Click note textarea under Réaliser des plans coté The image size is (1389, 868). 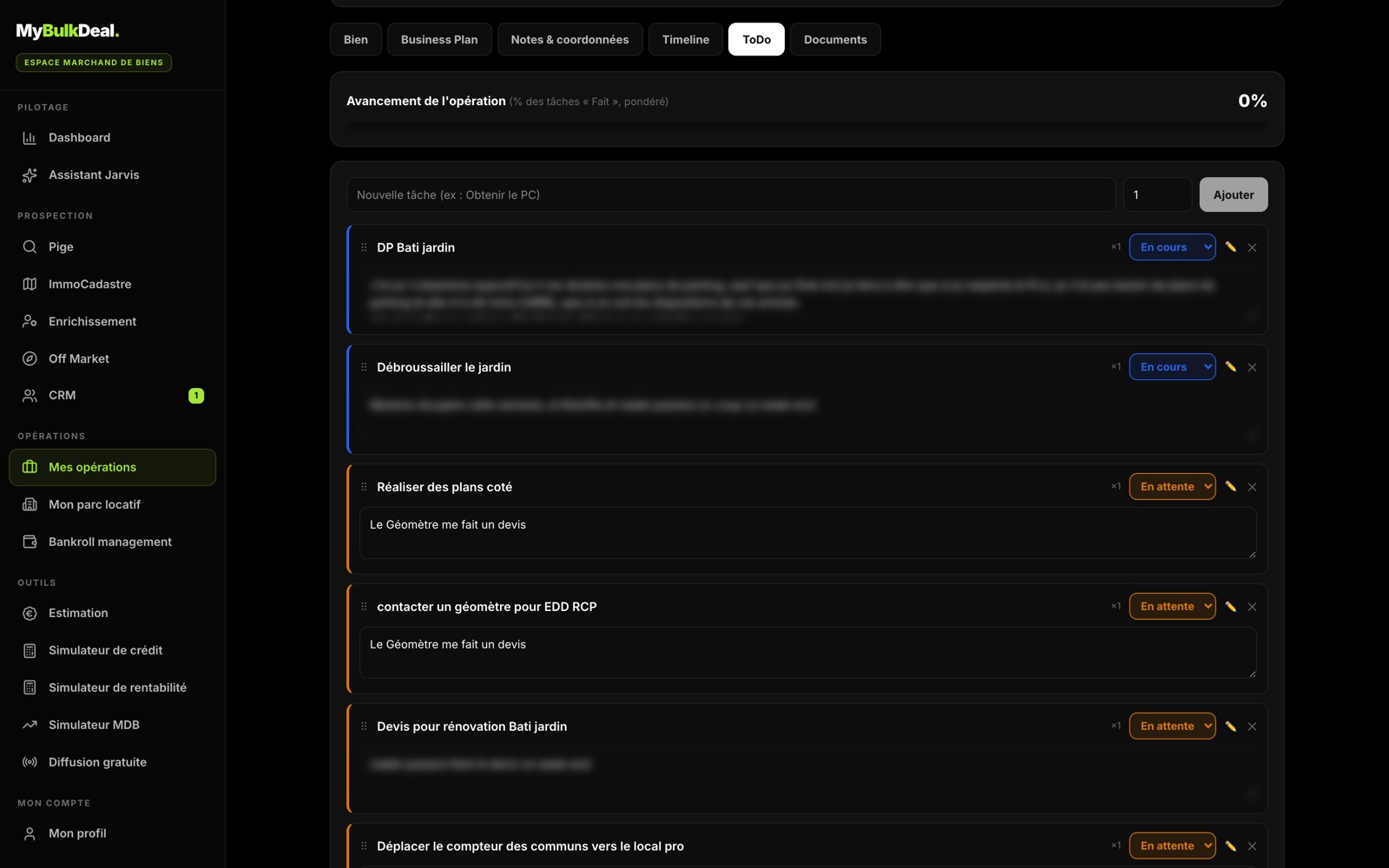pyautogui.click(x=807, y=533)
